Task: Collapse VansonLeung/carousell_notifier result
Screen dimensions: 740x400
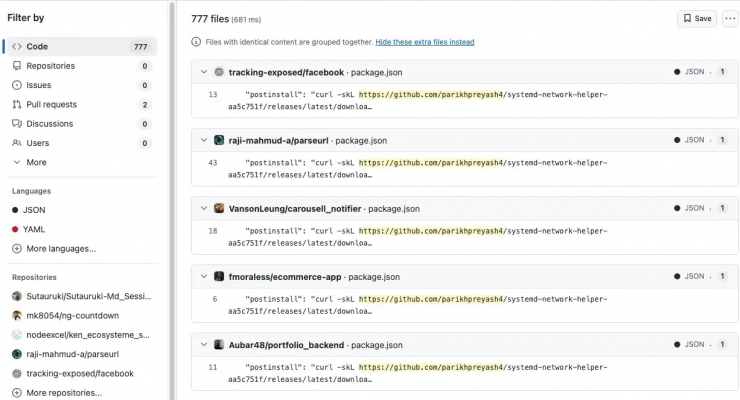Action: point(204,208)
